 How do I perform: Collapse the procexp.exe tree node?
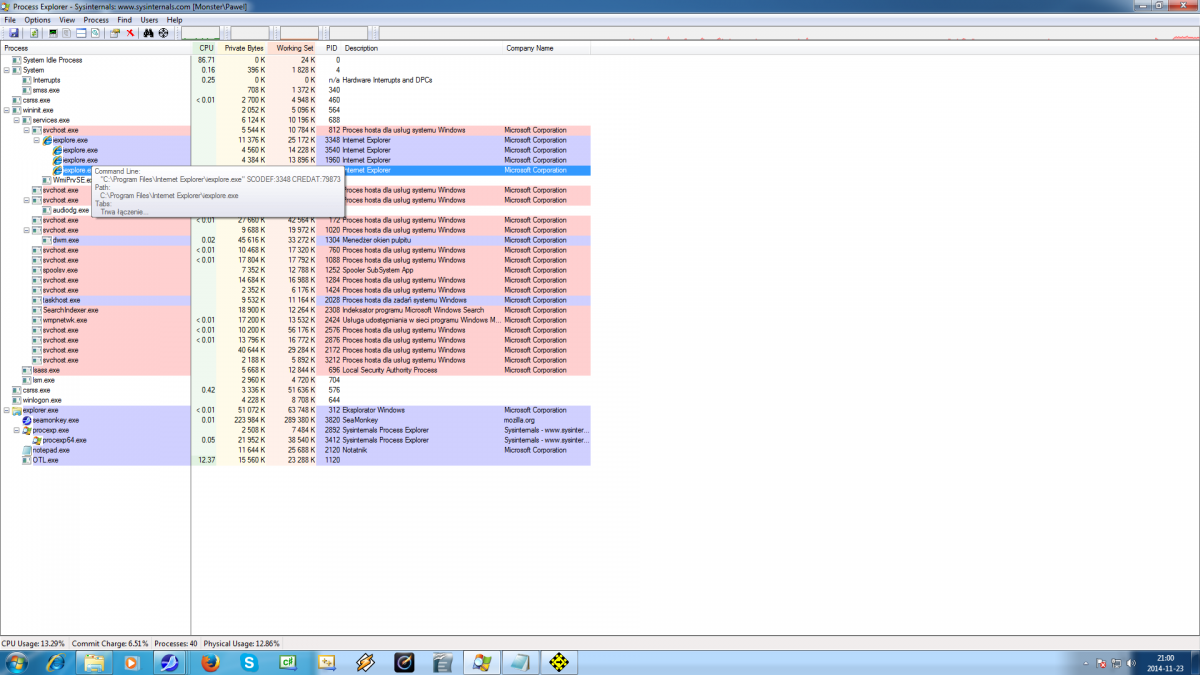17,430
